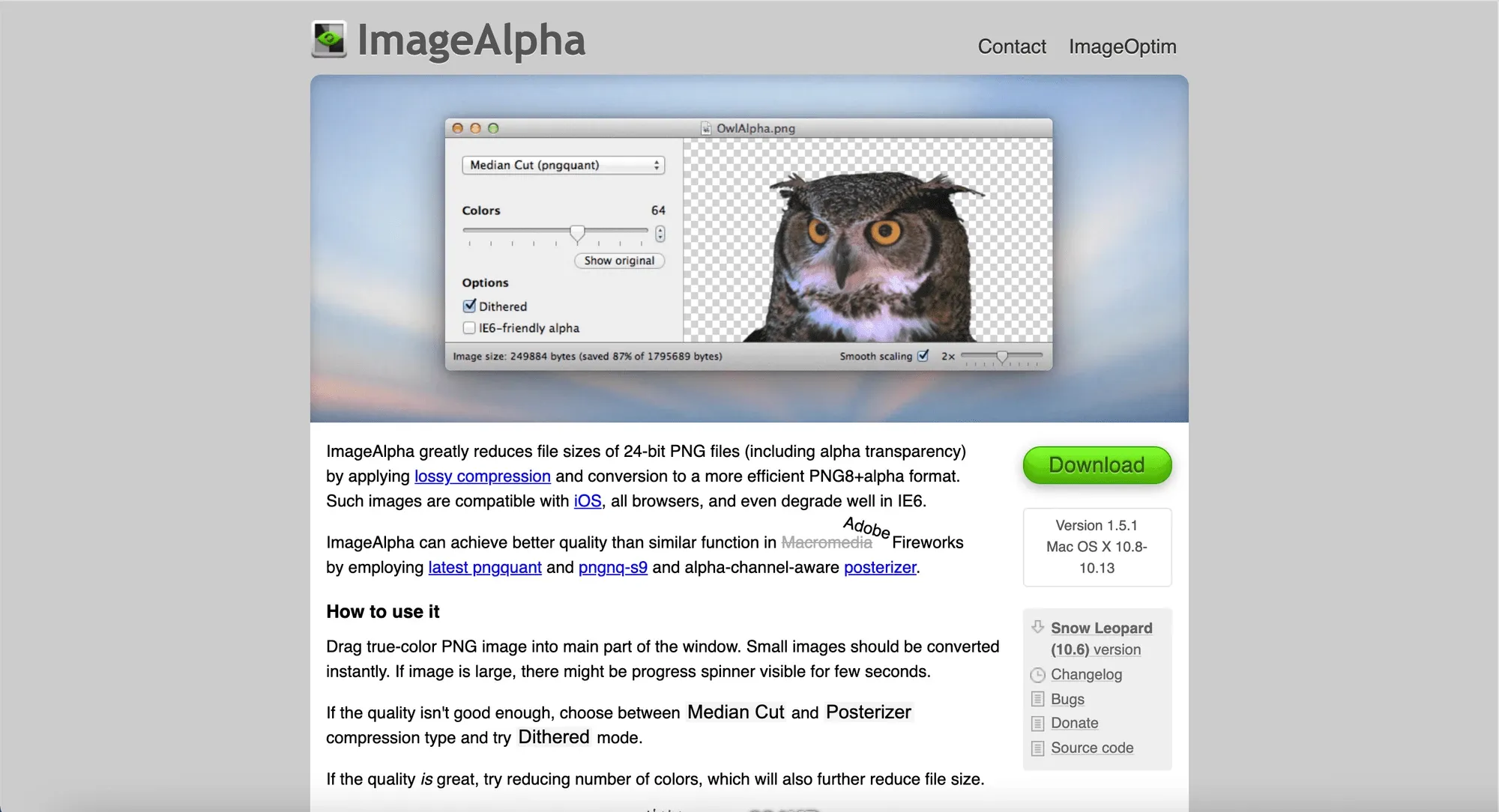
Task: Open the Bugs link
Action: click(1067, 699)
